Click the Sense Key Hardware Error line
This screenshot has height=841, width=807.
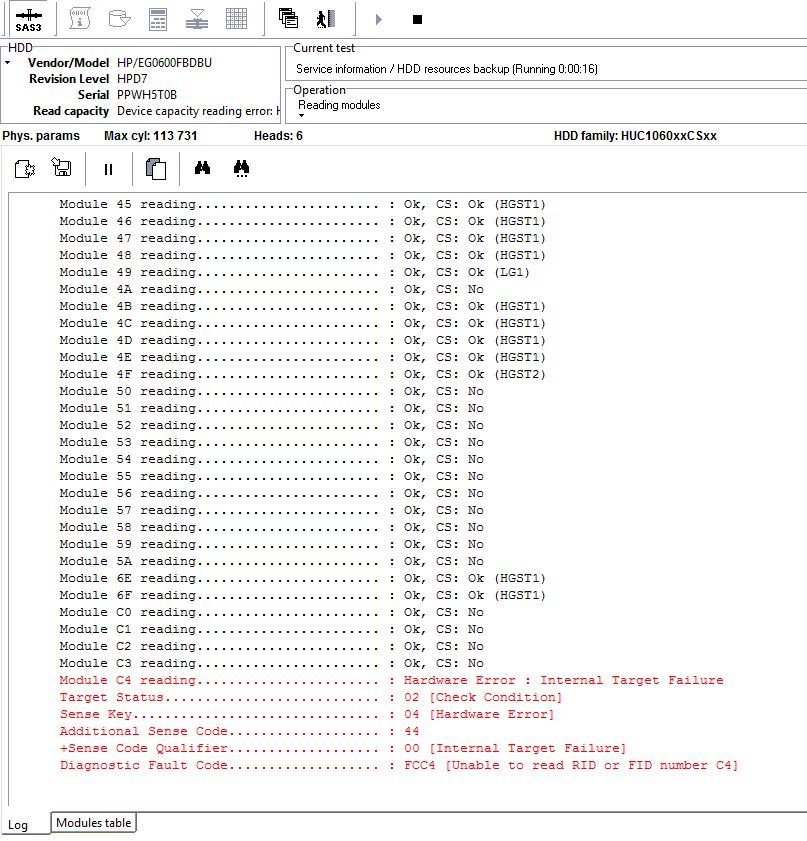tap(307, 714)
